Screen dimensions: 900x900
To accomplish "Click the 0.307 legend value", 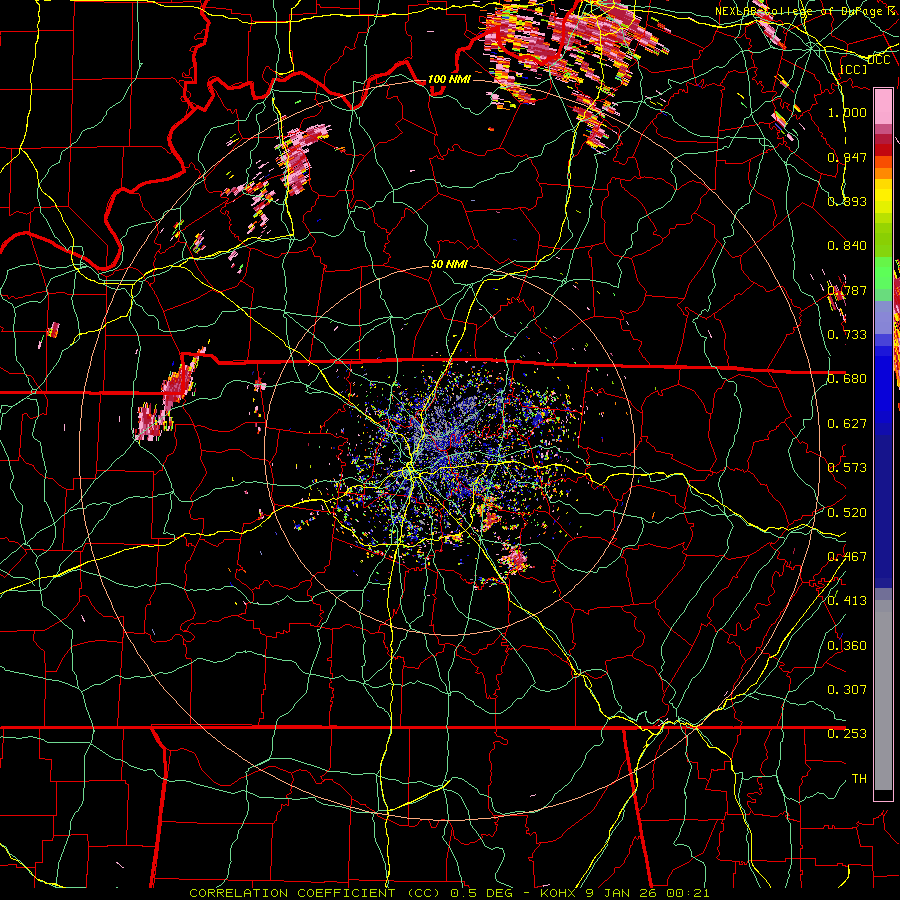I will click(847, 689).
